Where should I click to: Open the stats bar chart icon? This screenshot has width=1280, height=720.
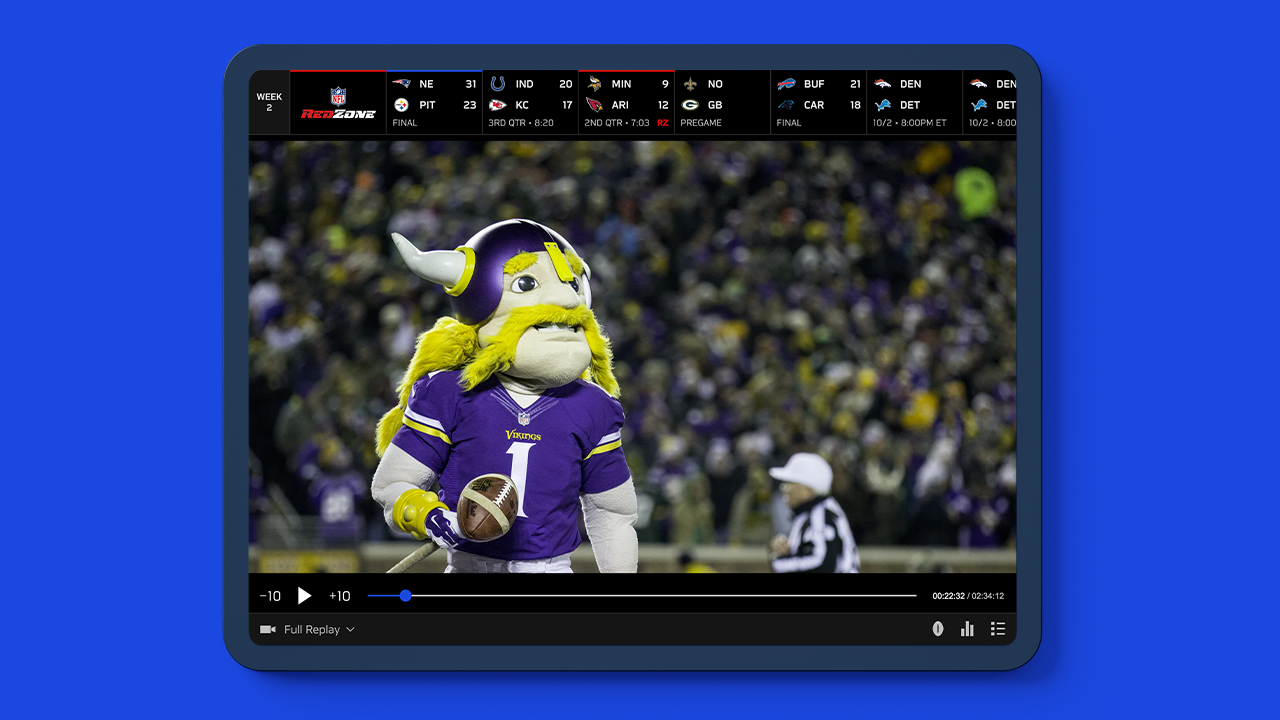click(967, 629)
